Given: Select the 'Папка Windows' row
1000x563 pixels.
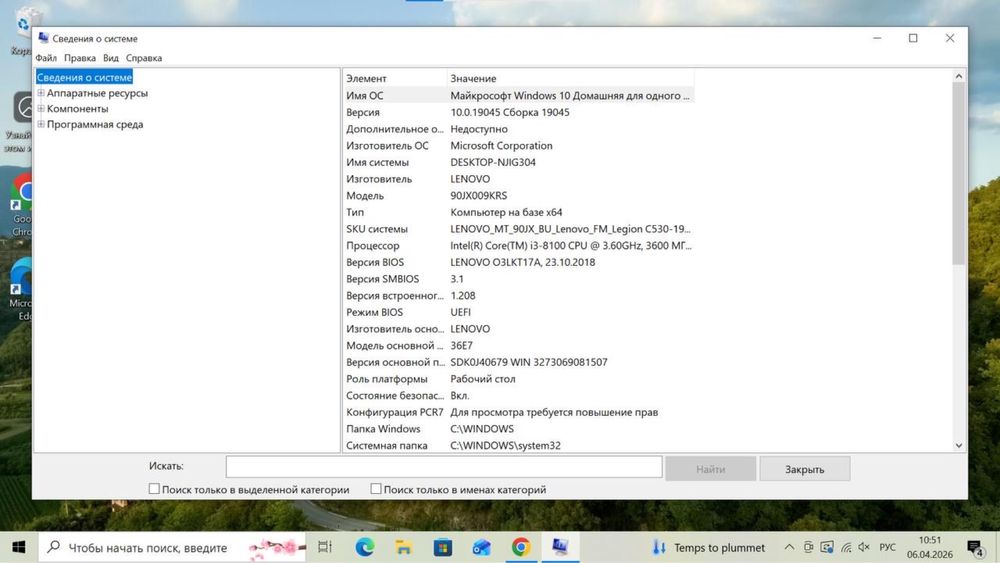Looking at the screenshot, I should click(x=518, y=428).
